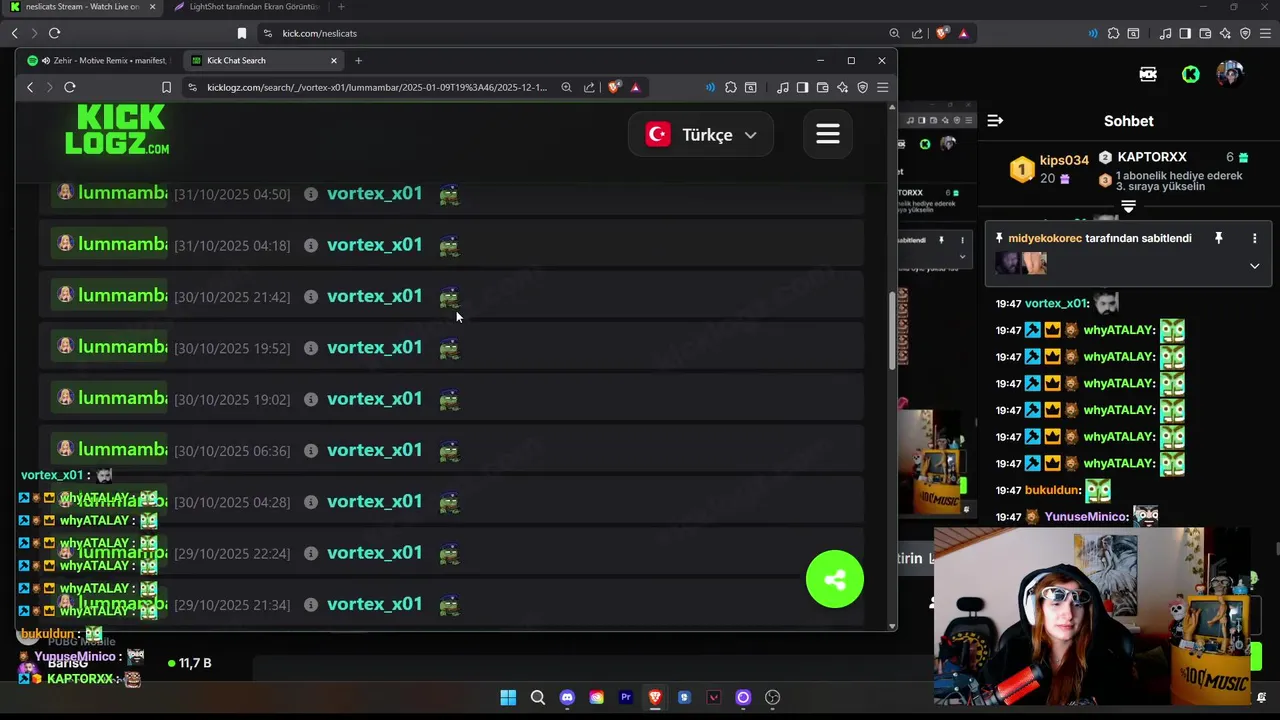Click the kicklogz.com address bar
Image resolution: width=1280 pixels, height=720 pixels.
click(377, 87)
